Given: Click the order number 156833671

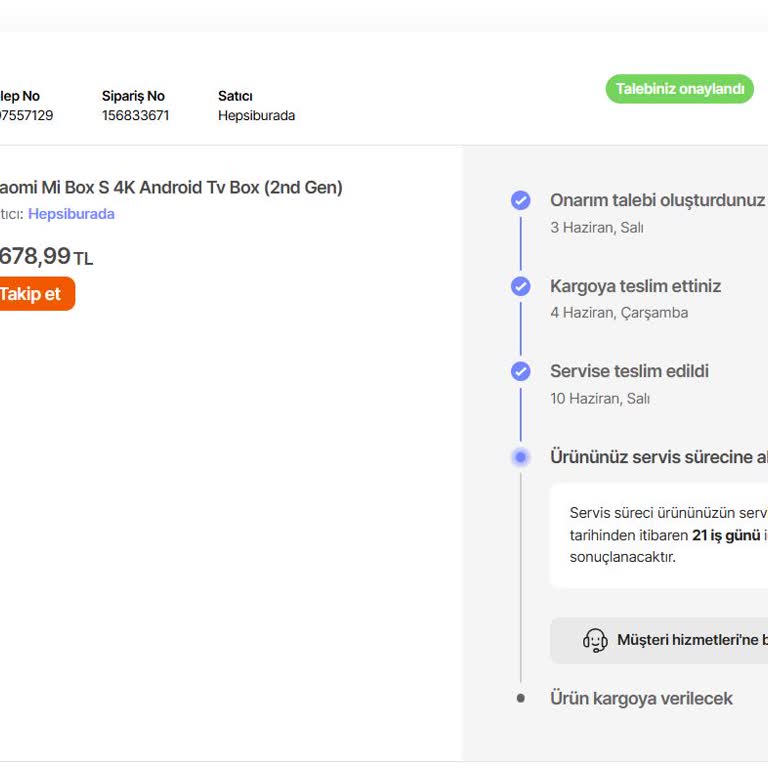Looking at the screenshot, I should pyautogui.click(x=135, y=115).
